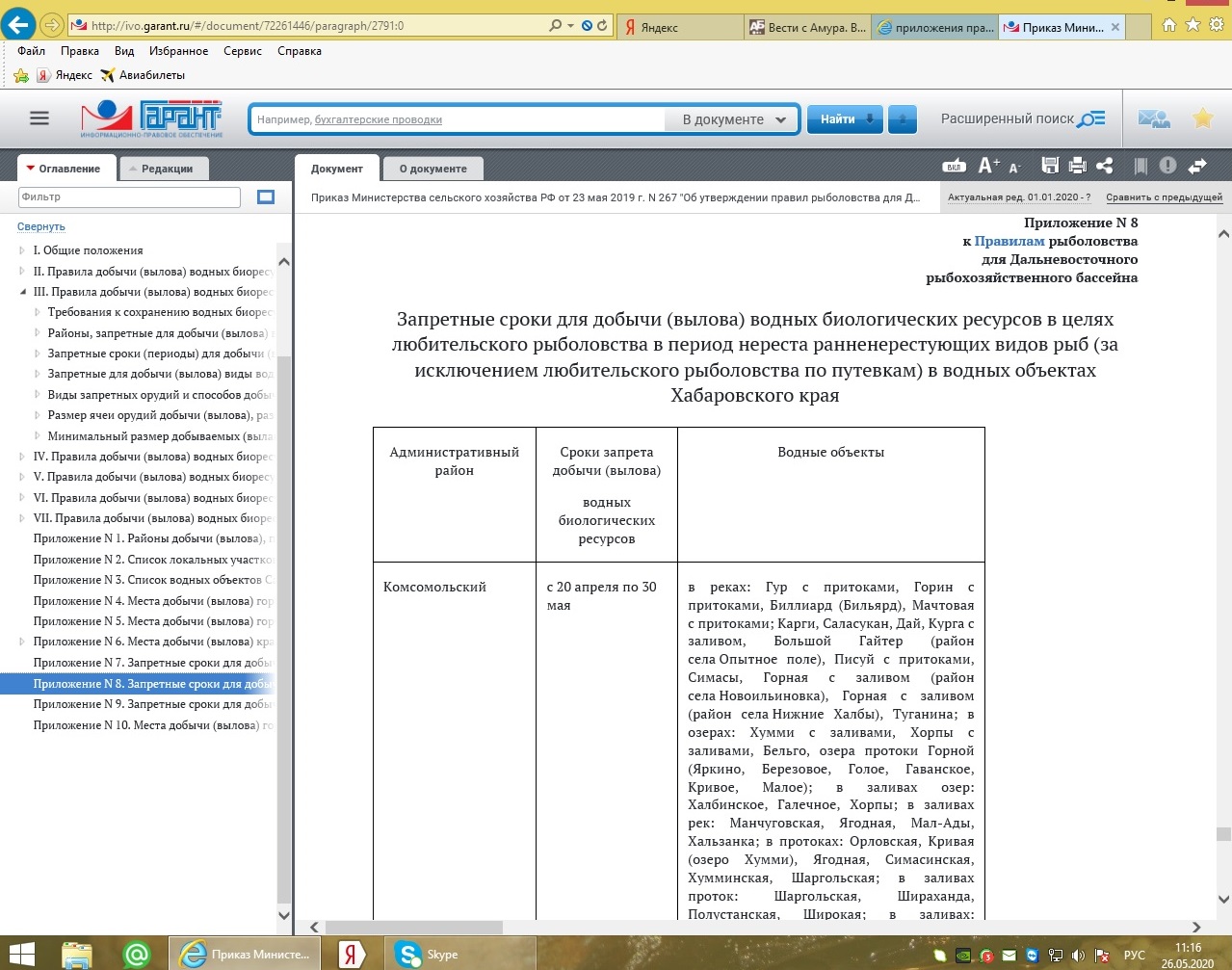Viewport: 1232px width, 970px height.
Task: Select 'Приложение N 10. Места добычи' item
Action: point(153,724)
